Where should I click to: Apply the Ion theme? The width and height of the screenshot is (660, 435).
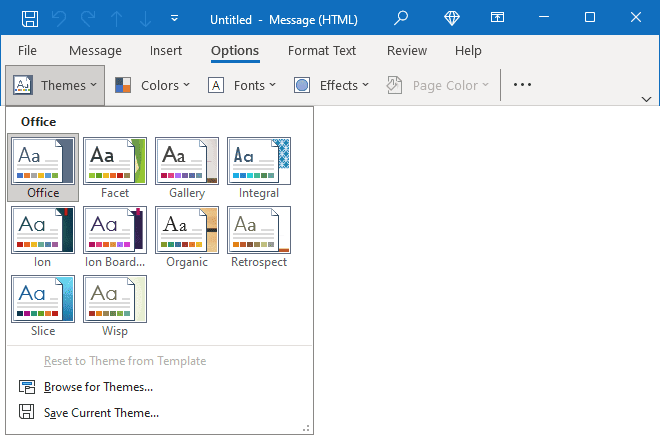coord(43,237)
